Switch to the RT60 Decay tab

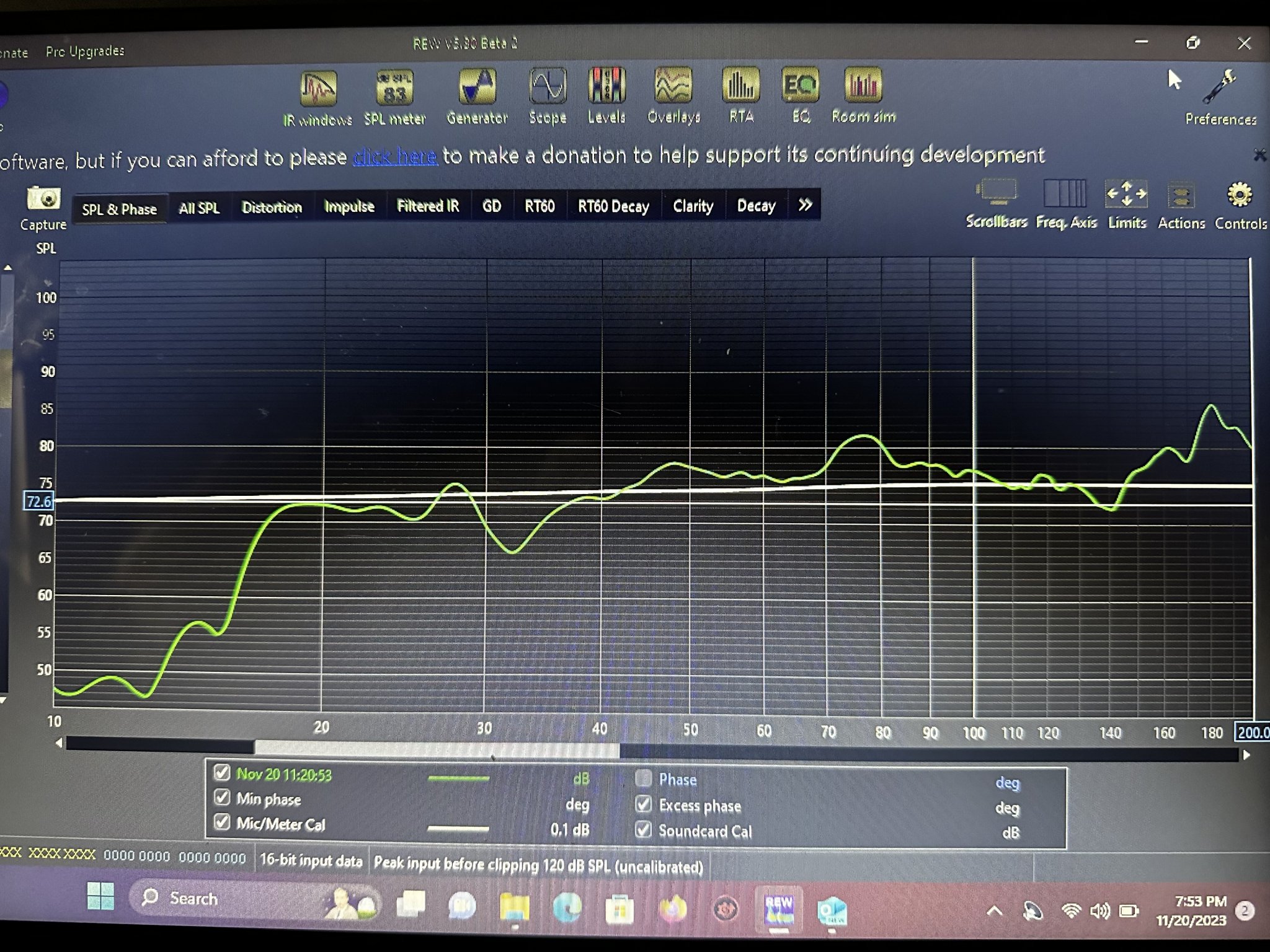point(613,206)
